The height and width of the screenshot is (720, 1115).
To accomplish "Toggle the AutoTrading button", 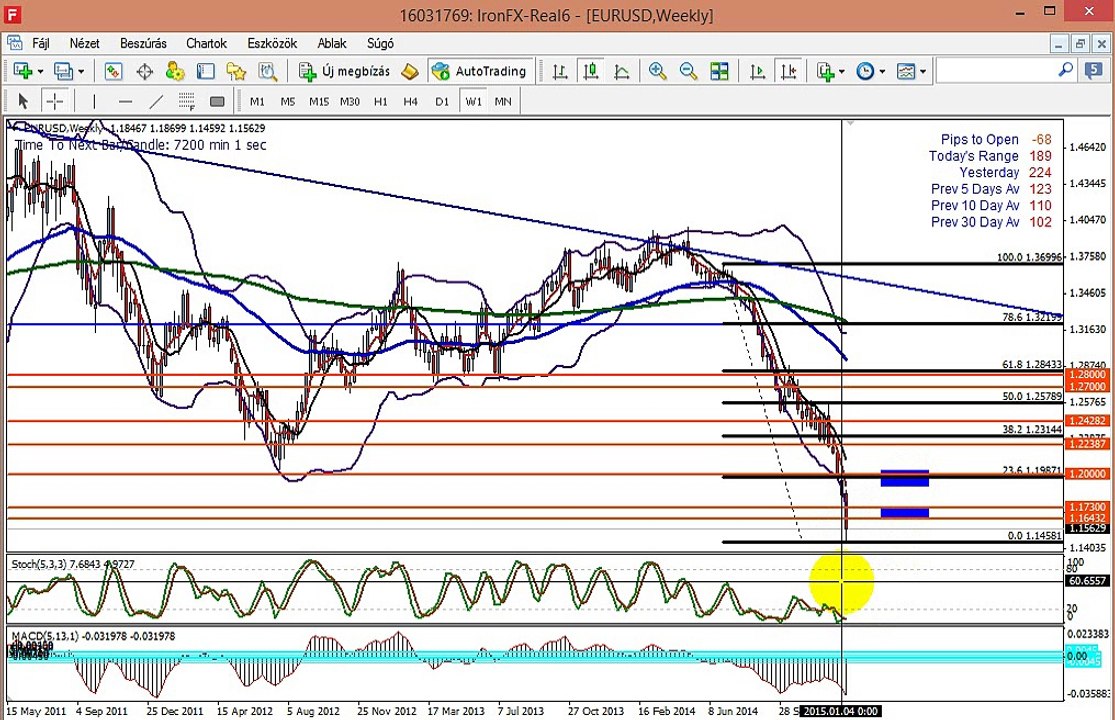I will point(479,71).
